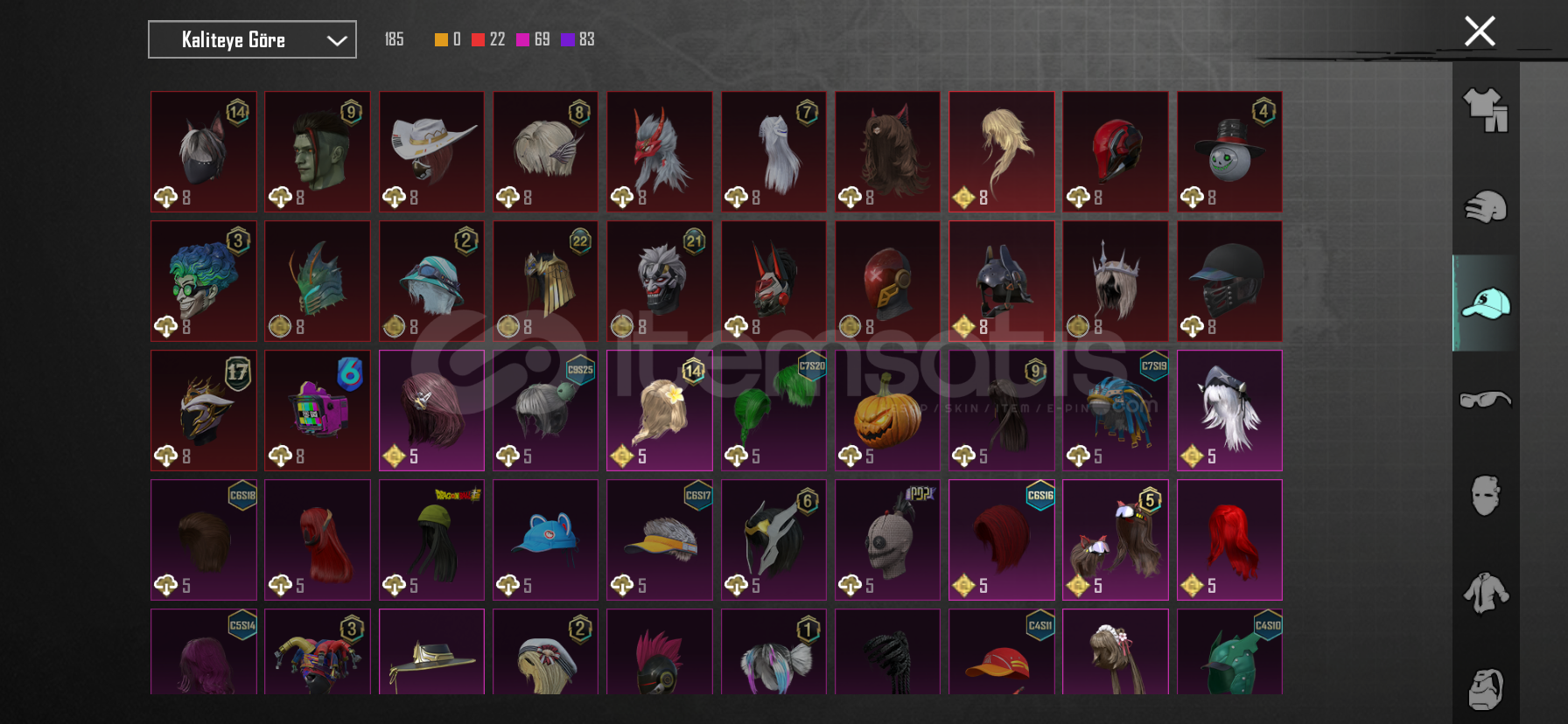The image size is (1568, 724).
Task: Select the blue cat-ear cap item
Action: (545, 540)
